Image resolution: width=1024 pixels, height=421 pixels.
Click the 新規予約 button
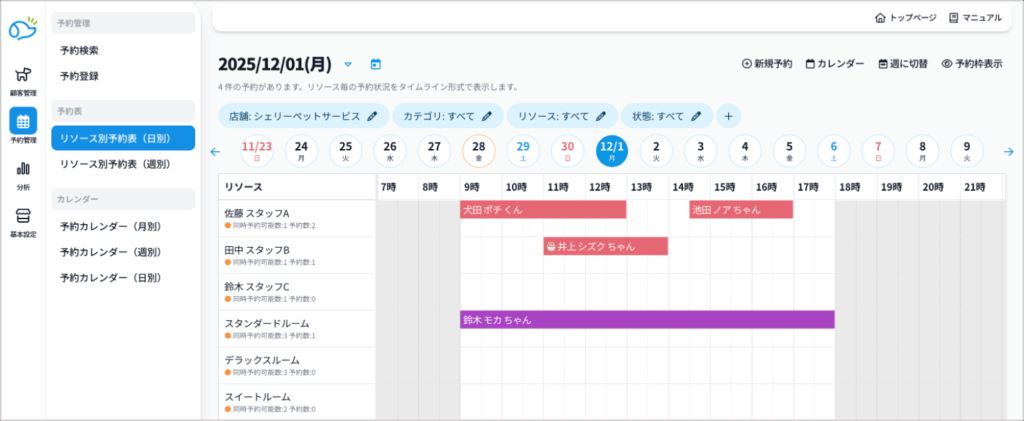[x=766, y=64]
